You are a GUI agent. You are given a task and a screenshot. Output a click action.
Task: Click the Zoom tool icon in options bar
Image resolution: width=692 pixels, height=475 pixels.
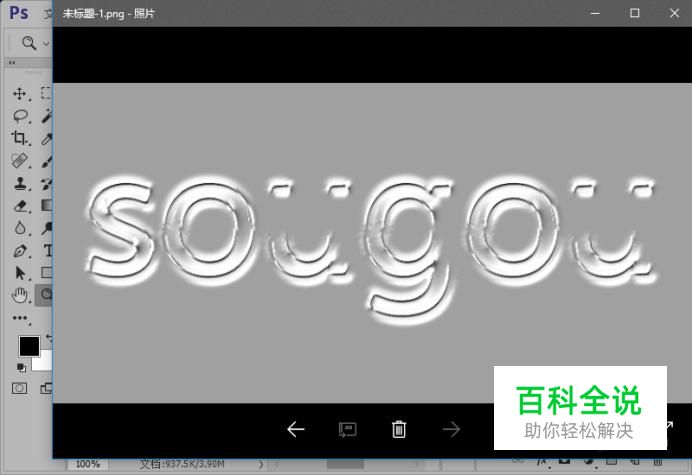pyautogui.click(x=29, y=43)
